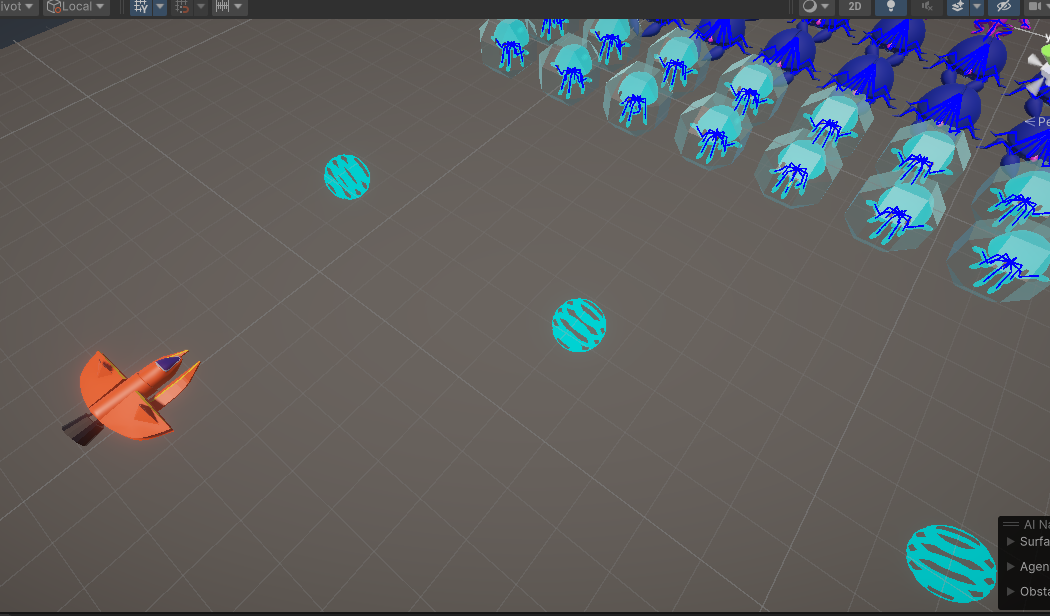Click the cyan sphere nearest the spaceship

tap(579, 325)
